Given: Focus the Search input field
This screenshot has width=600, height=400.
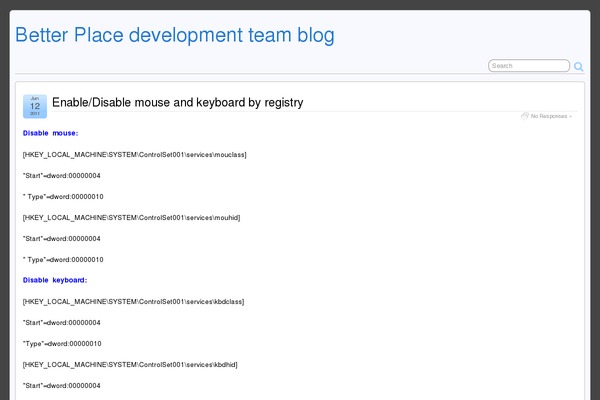Looking at the screenshot, I should point(529,65).
